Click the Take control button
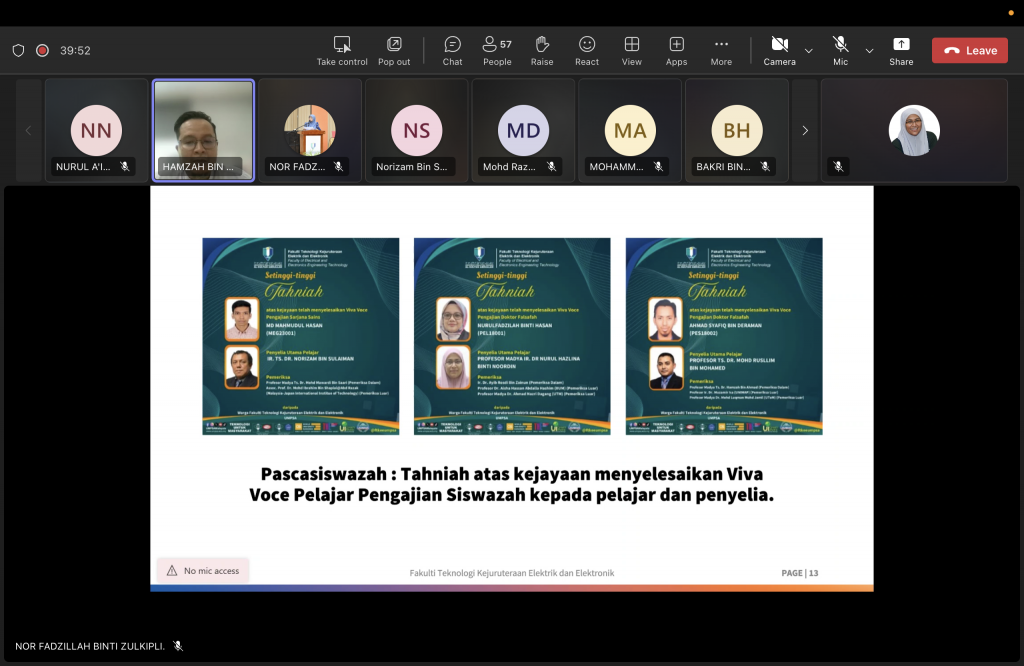This screenshot has height=666, width=1024. (x=342, y=50)
